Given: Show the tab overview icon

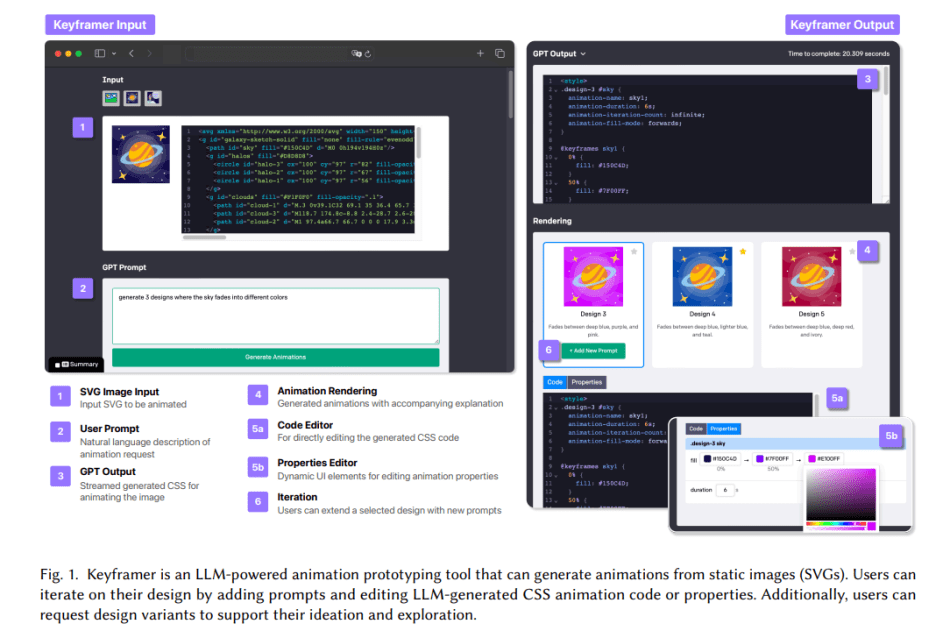Looking at the screenshot, I should coord(500,53).
